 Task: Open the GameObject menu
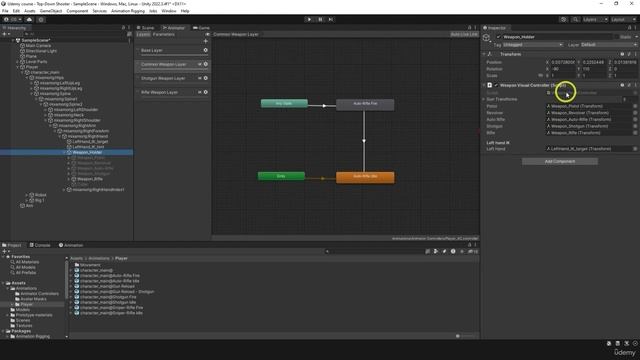click(x=51, y=11)
